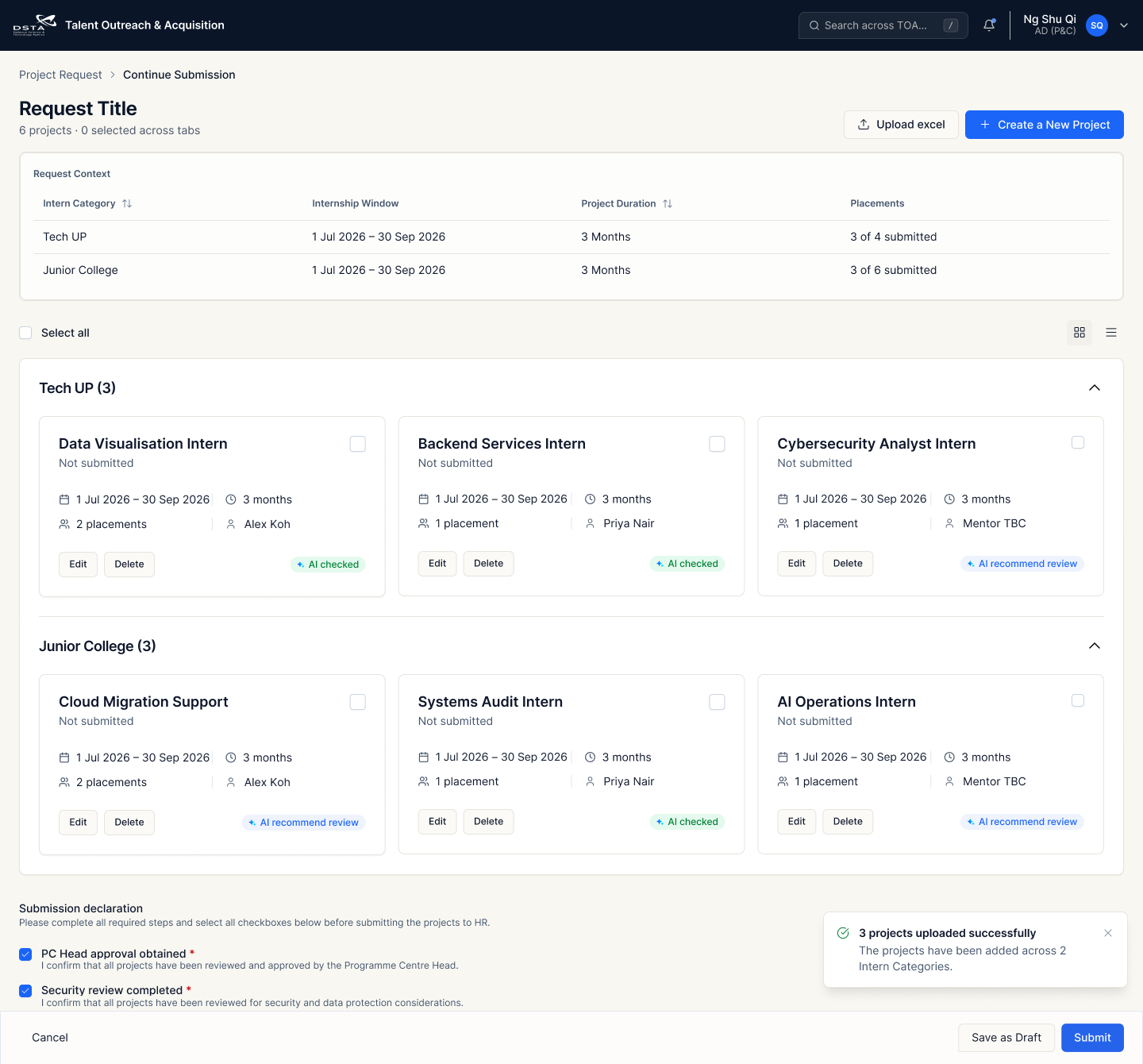This screenshot has height=1064, width=1143.
Task: Switch to grid view
Action: click(x=1079, y=333)
